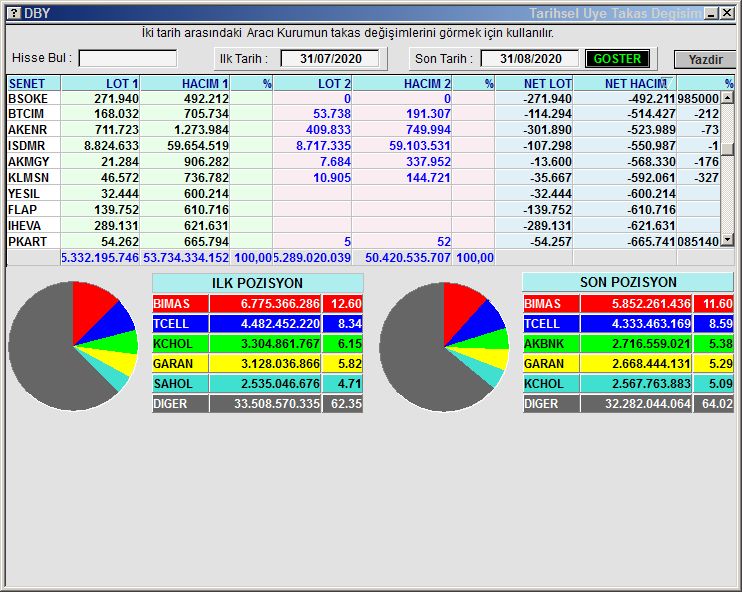The height and width of the screenshot is (592, 742).
Task: Click AKBNK percentage 5.38
Action: tap(714, 344)
